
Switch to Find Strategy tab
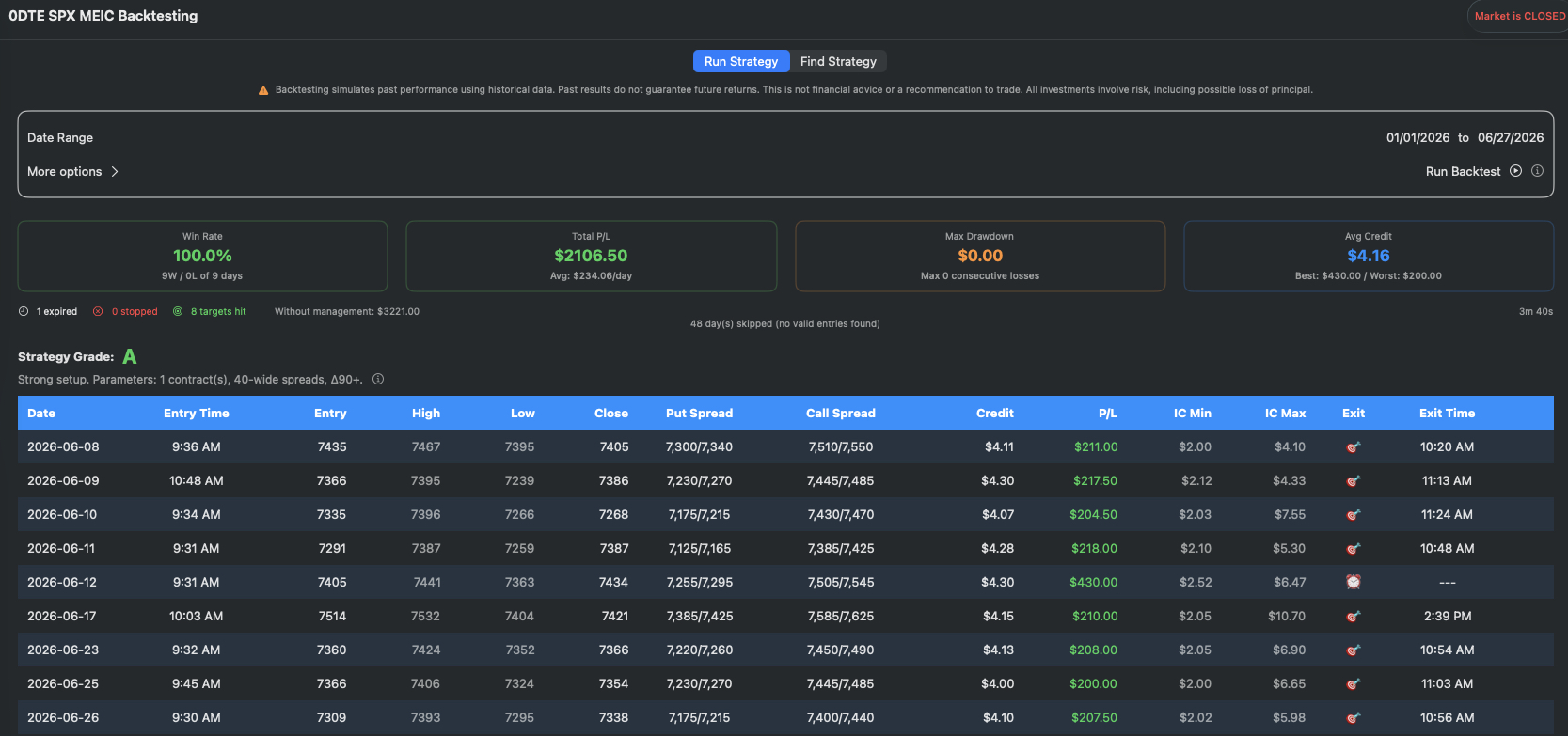pyautogui.click(x=838, y=61)
